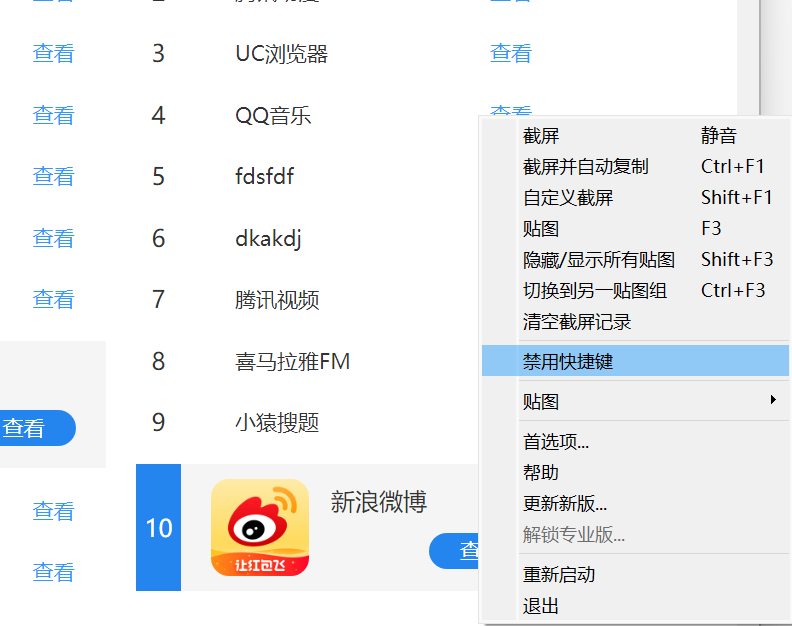Select QQ音乐 list entry

[273, 115]
